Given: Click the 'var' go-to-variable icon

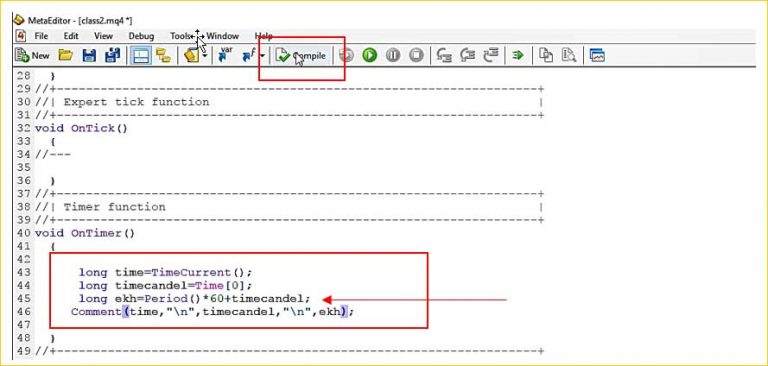Looking at the screenshot, I should tap(225, 55).
